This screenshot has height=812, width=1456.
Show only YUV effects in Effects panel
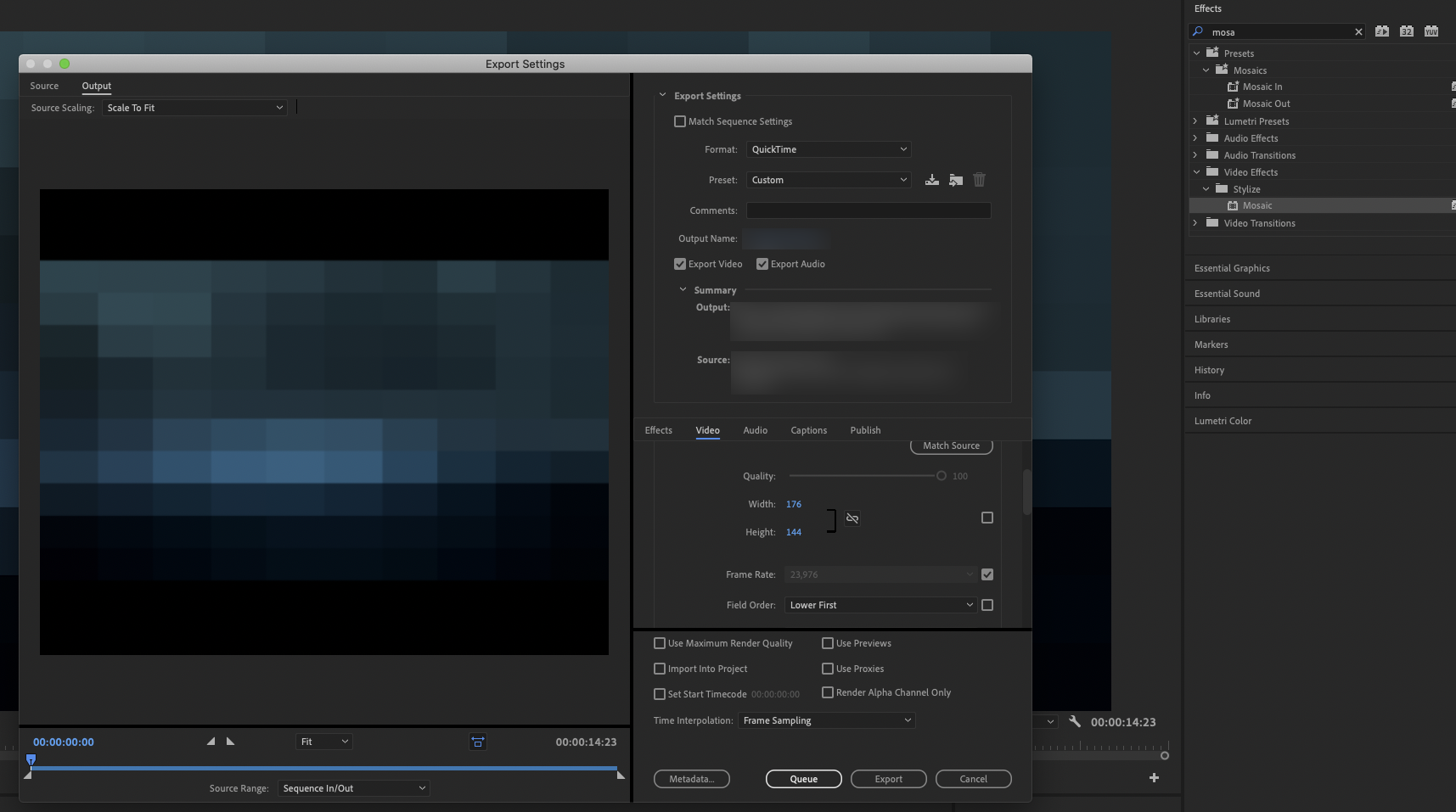click(x=1431, y=31)
